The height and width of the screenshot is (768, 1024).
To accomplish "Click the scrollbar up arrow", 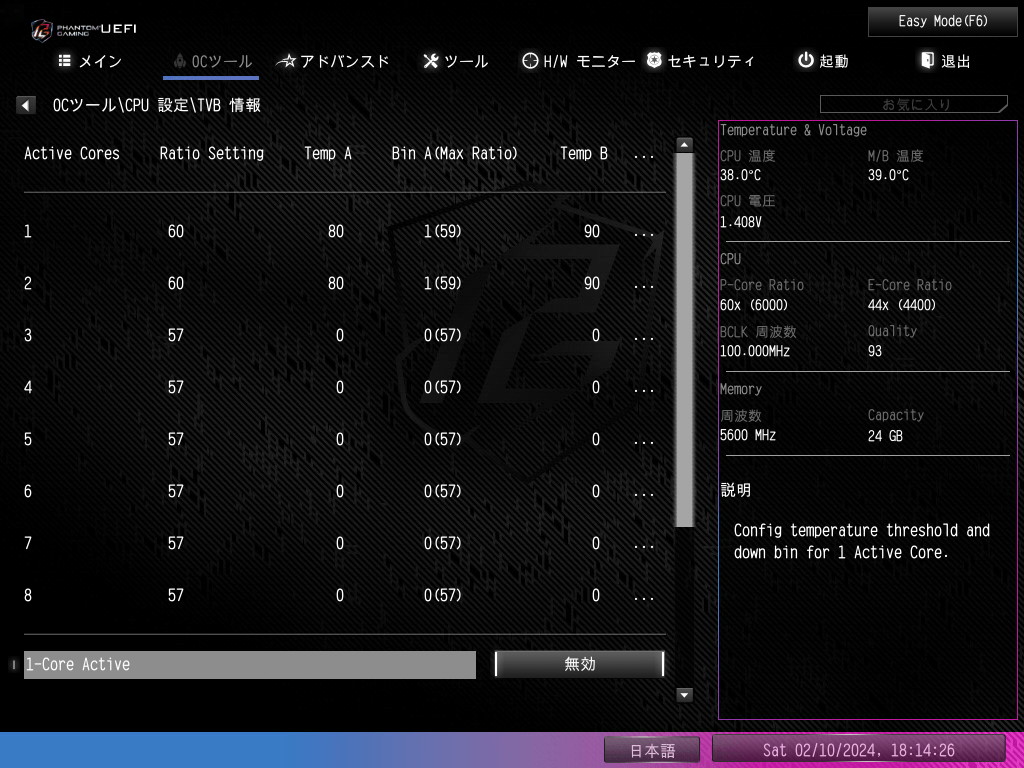I will tap(684, 144).
